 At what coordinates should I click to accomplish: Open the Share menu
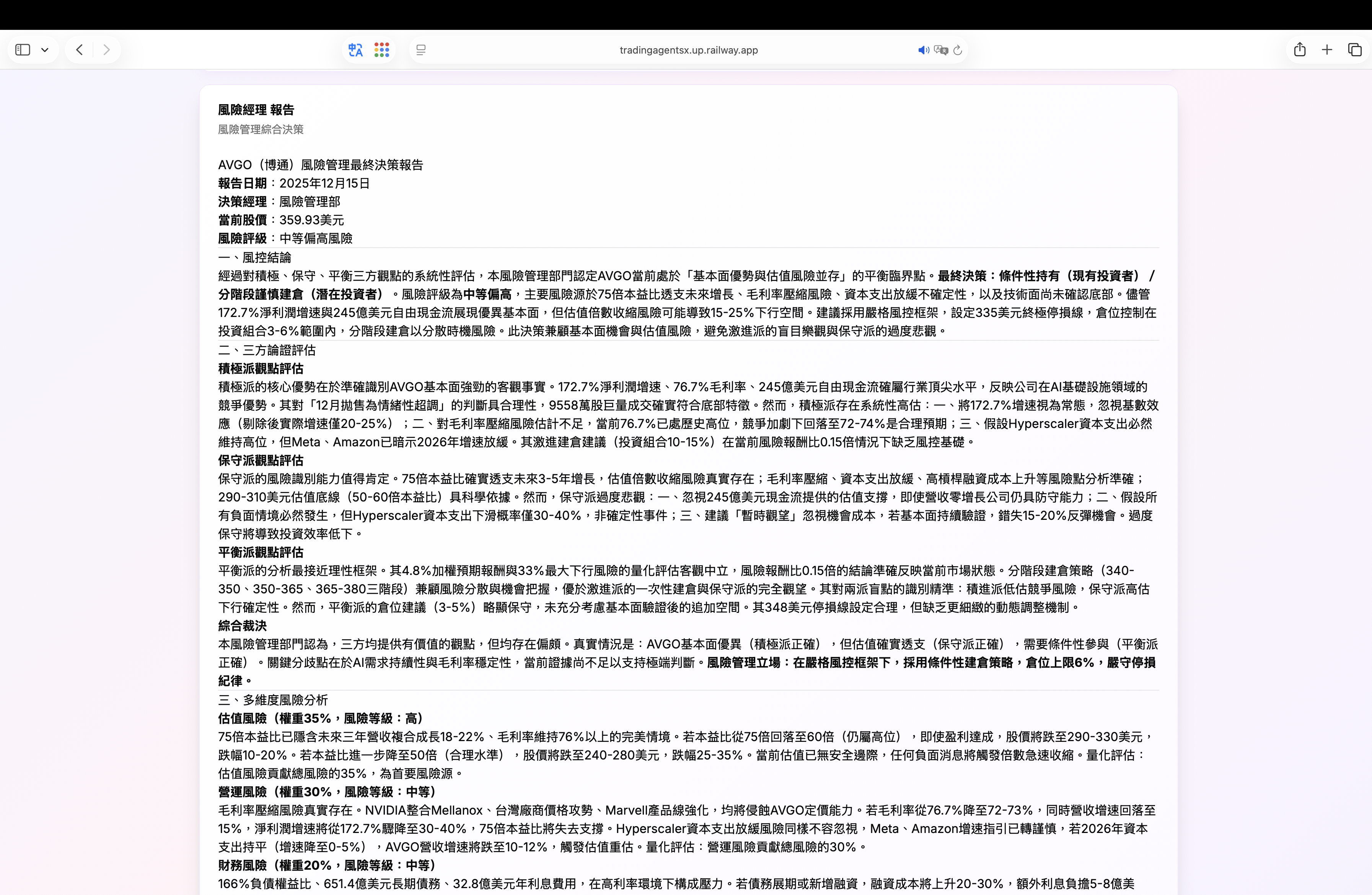[1299, 50]
